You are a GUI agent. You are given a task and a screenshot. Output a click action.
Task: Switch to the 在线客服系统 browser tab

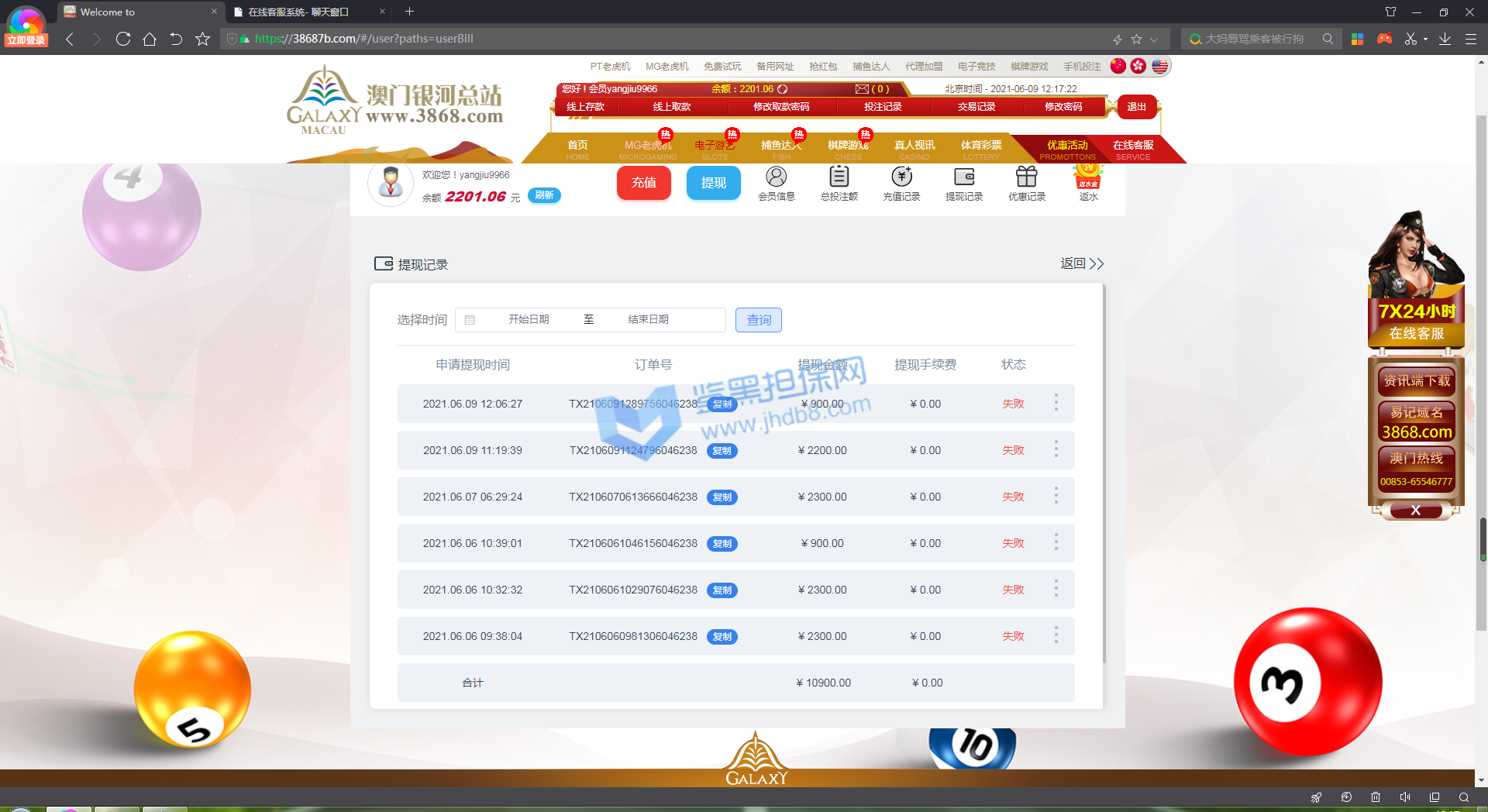pos(302,12)
